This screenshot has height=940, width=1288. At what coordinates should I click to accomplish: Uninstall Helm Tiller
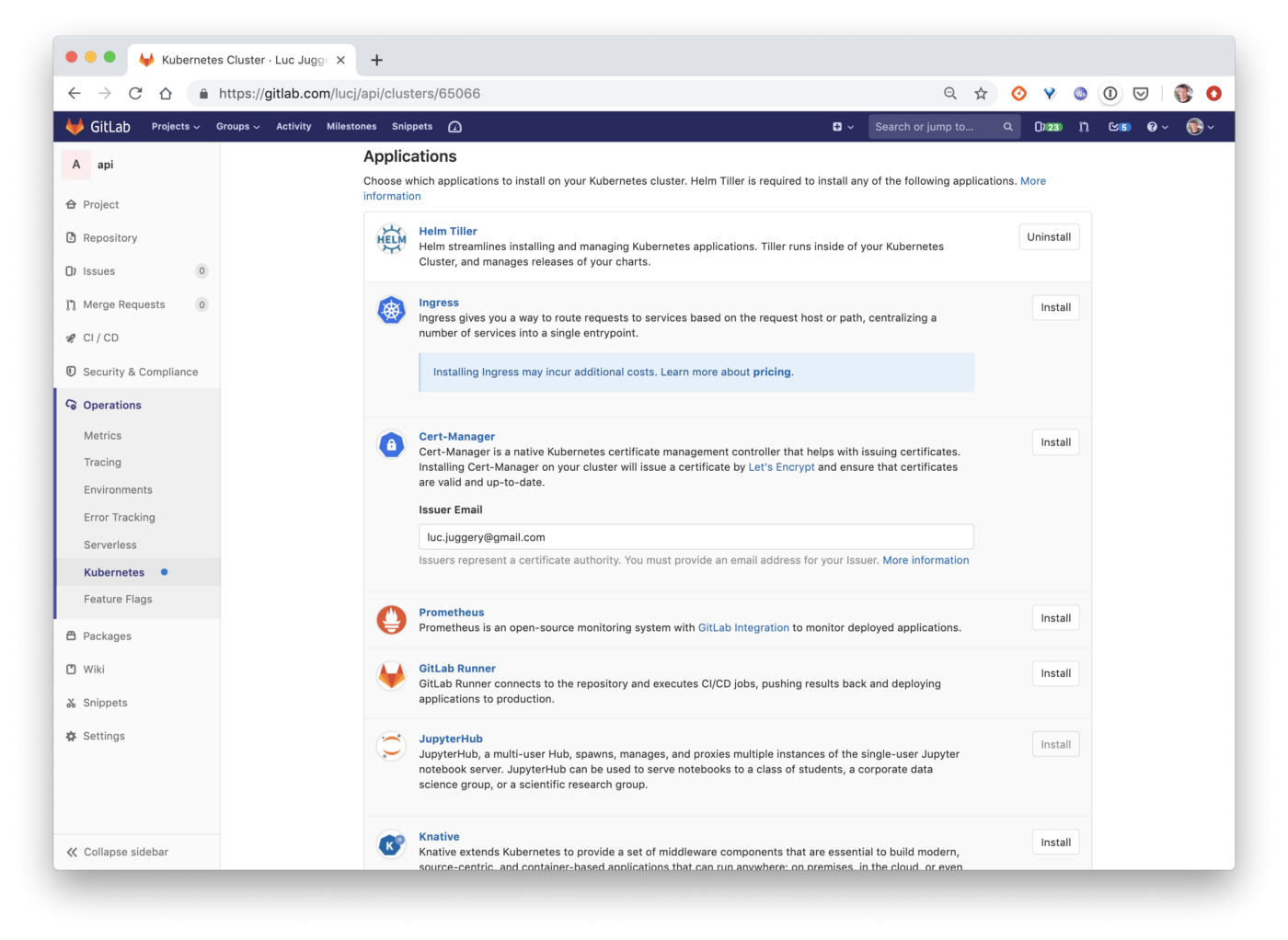click(x=1049, y=237)
